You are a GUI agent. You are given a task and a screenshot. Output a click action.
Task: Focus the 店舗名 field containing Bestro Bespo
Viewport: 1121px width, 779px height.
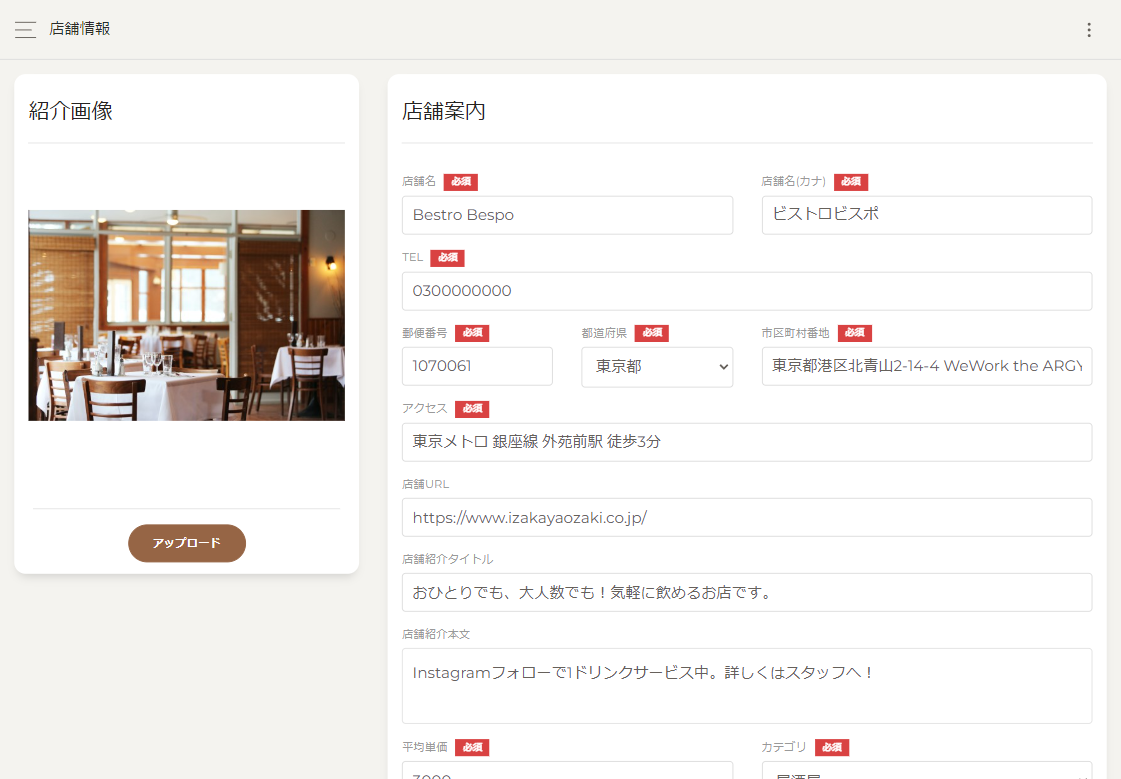coord(567,215)
